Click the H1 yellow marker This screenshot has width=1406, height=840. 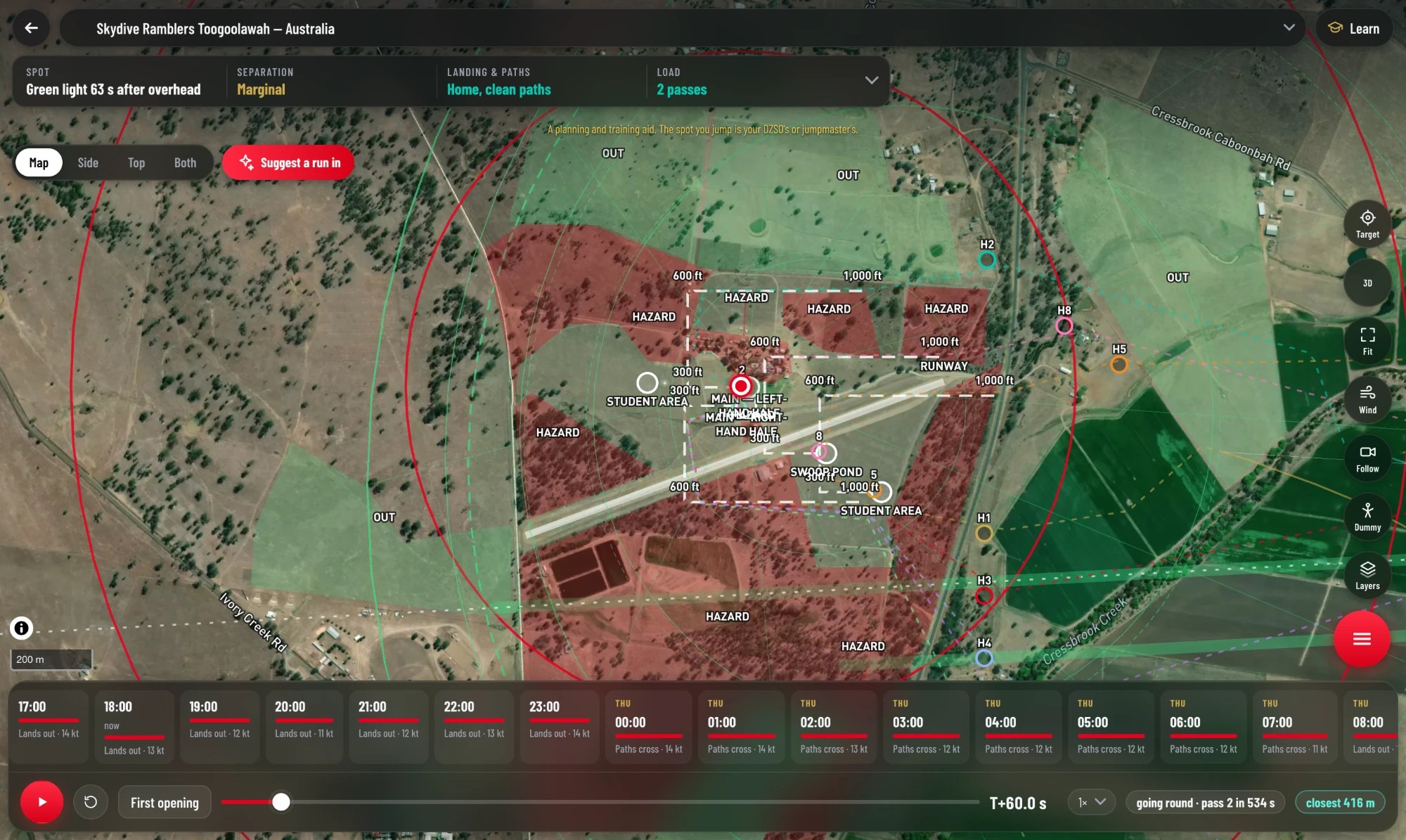click(984, 533)
